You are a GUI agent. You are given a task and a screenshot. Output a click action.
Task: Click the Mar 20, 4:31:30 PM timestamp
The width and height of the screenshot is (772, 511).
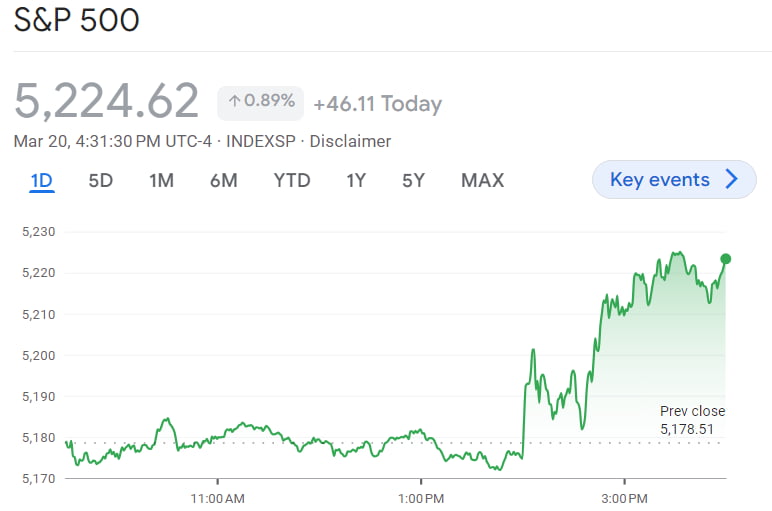point(113,142)
